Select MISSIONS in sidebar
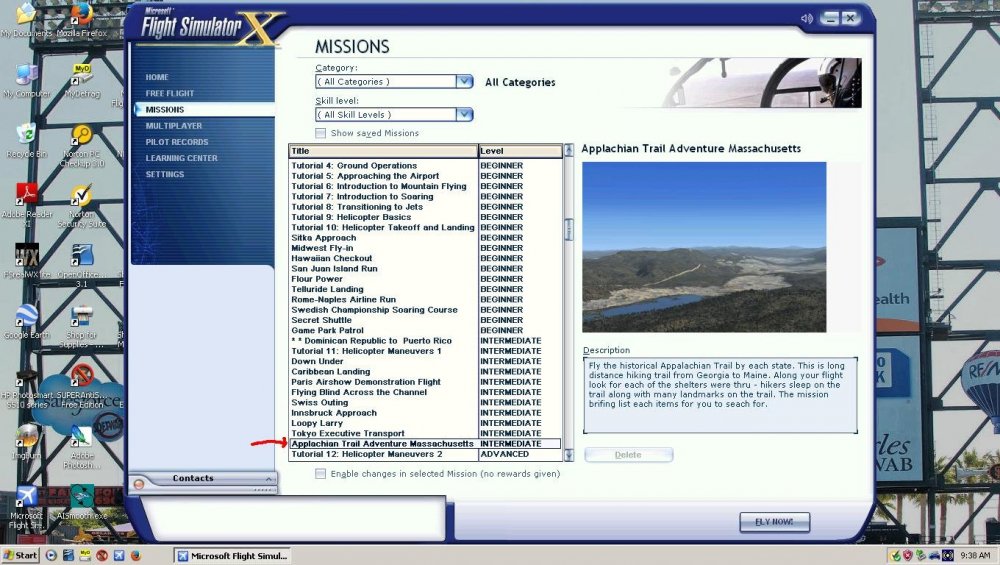The height and width of the screenshot is (565, 1000). (165, 110)
